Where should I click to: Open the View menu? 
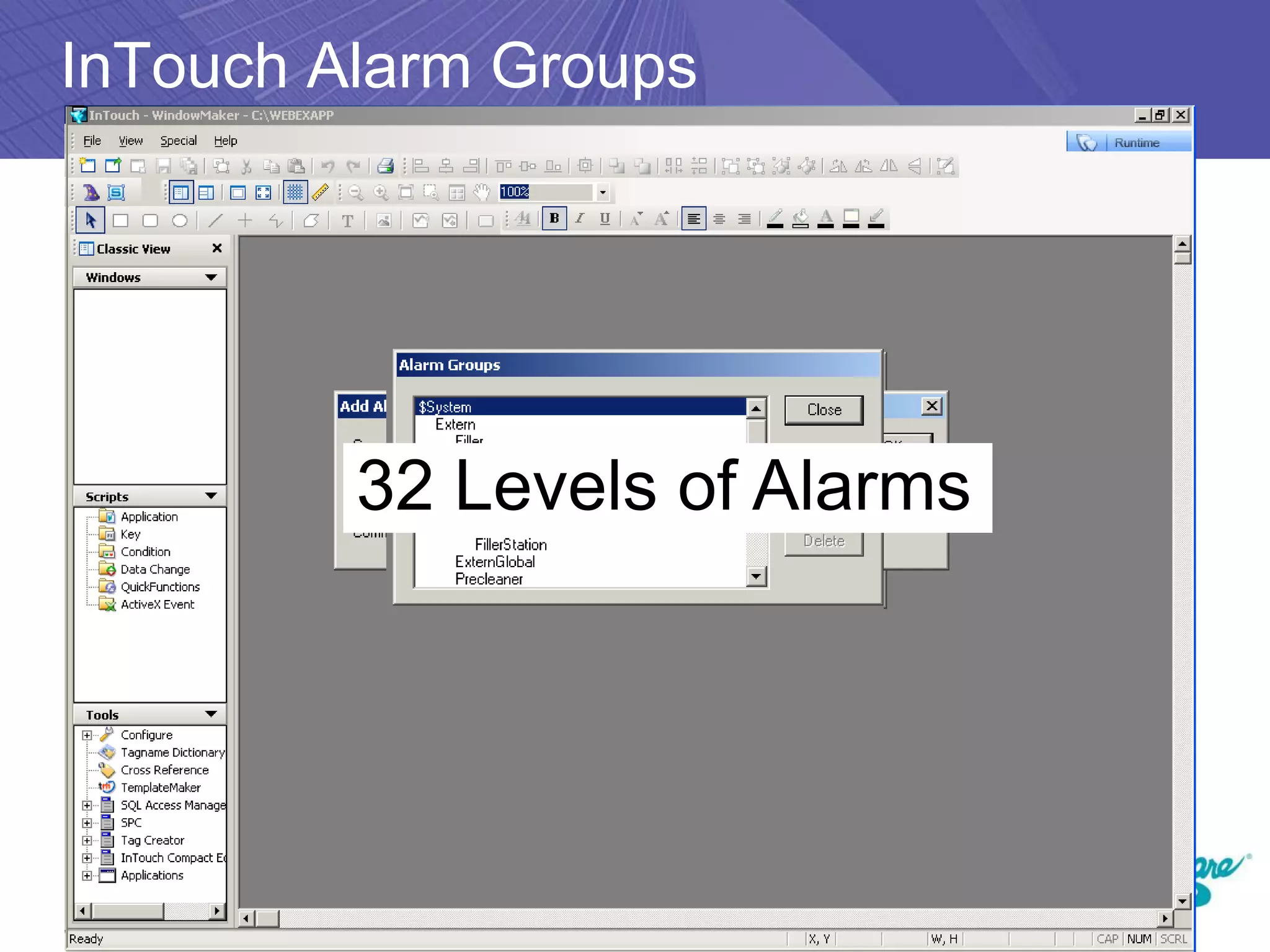pyautogui.click(x=131, y=141)
